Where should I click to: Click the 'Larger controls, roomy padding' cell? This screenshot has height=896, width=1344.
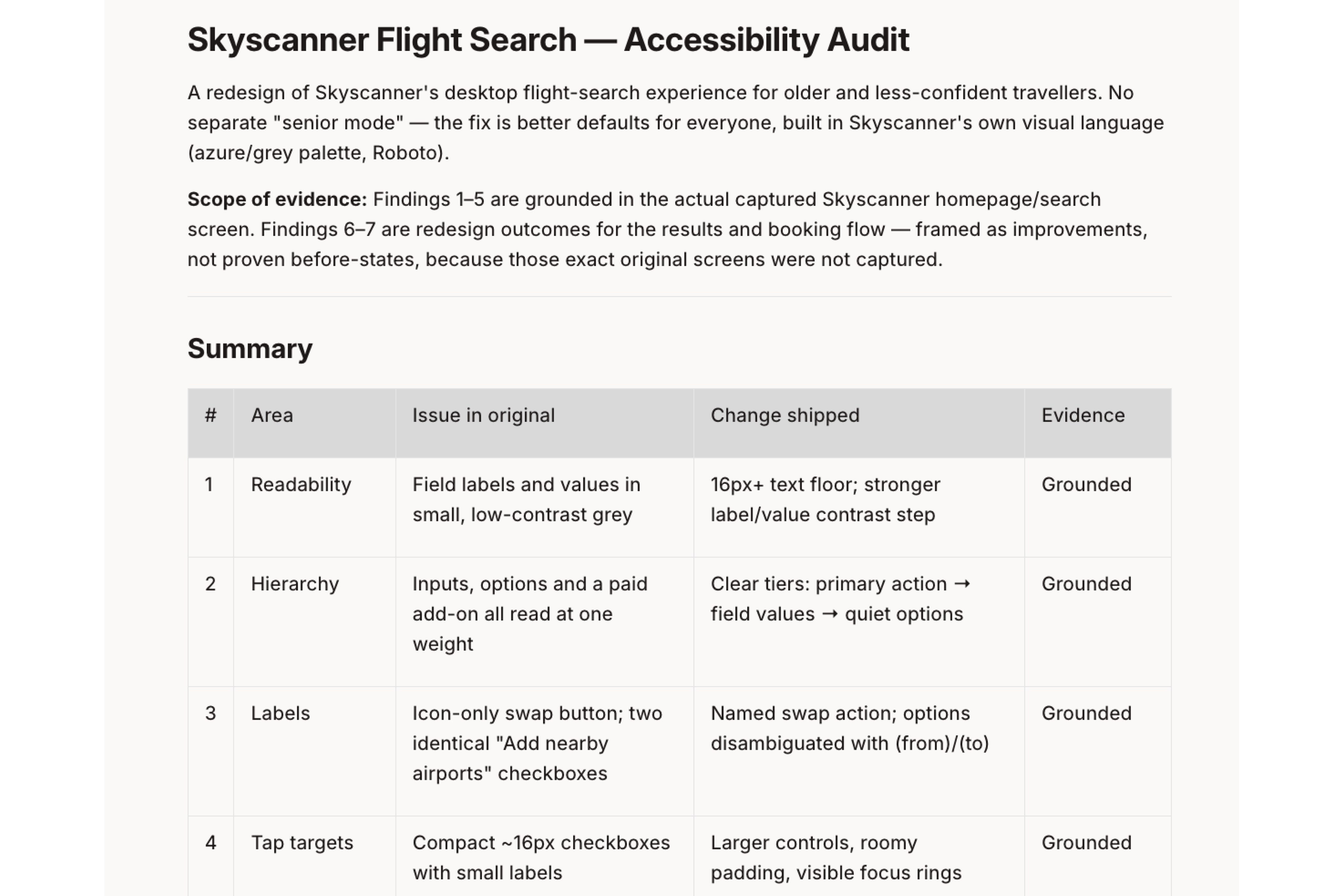859,856
